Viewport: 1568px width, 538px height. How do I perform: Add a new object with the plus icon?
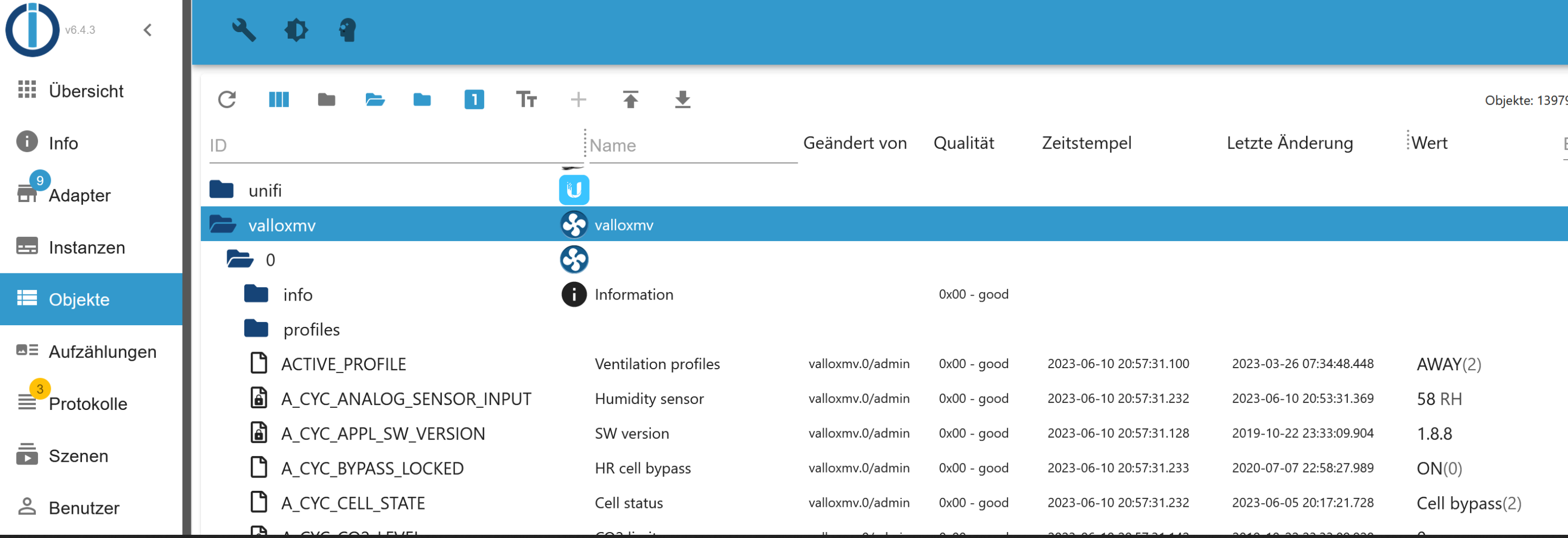[x=578, y=99]
